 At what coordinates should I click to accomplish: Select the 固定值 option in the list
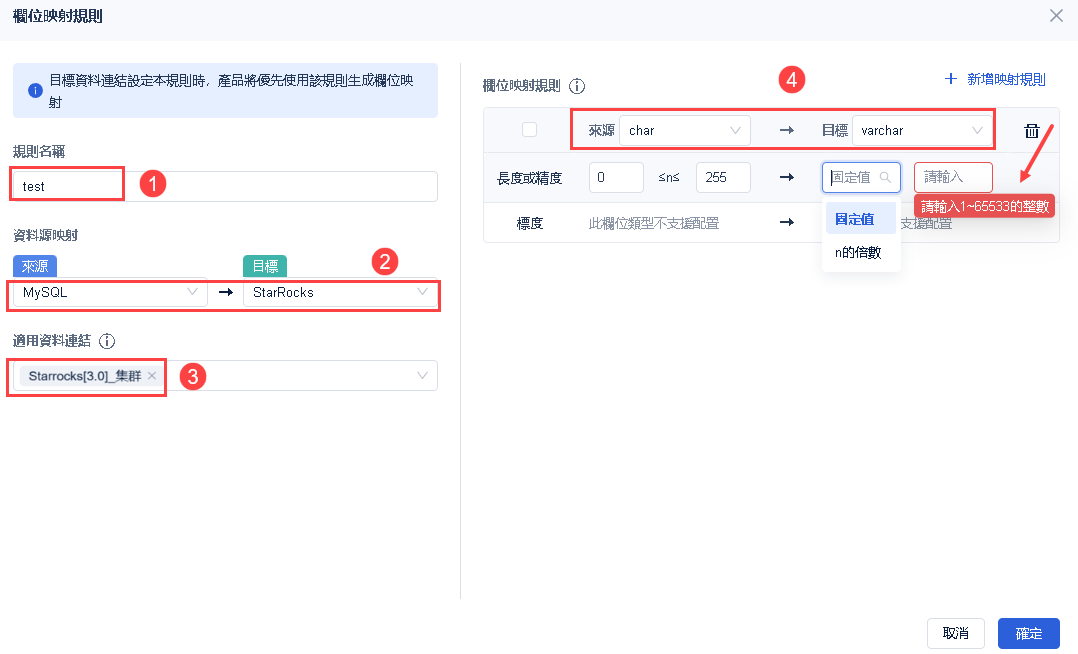click(856, 219)
